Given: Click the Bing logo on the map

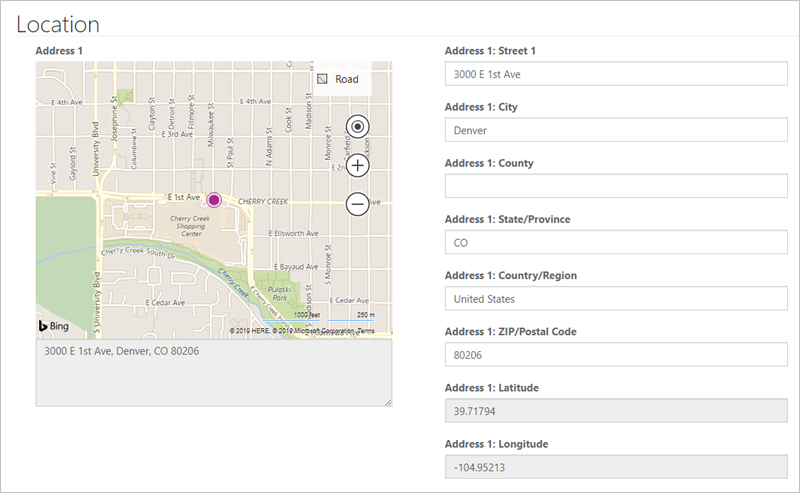Looking at the screenshot, I should click(x=54, y=326).
